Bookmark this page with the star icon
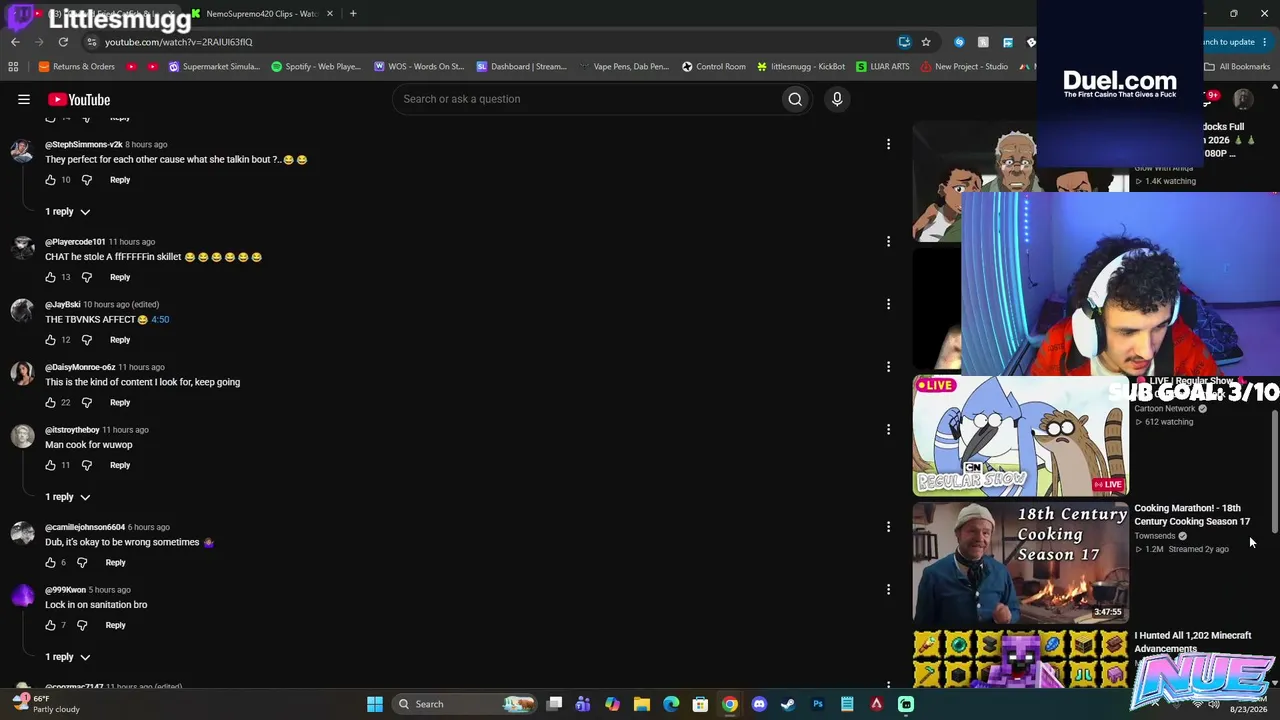The height and width of the screenshot is (720, 1280). point(926,42)
